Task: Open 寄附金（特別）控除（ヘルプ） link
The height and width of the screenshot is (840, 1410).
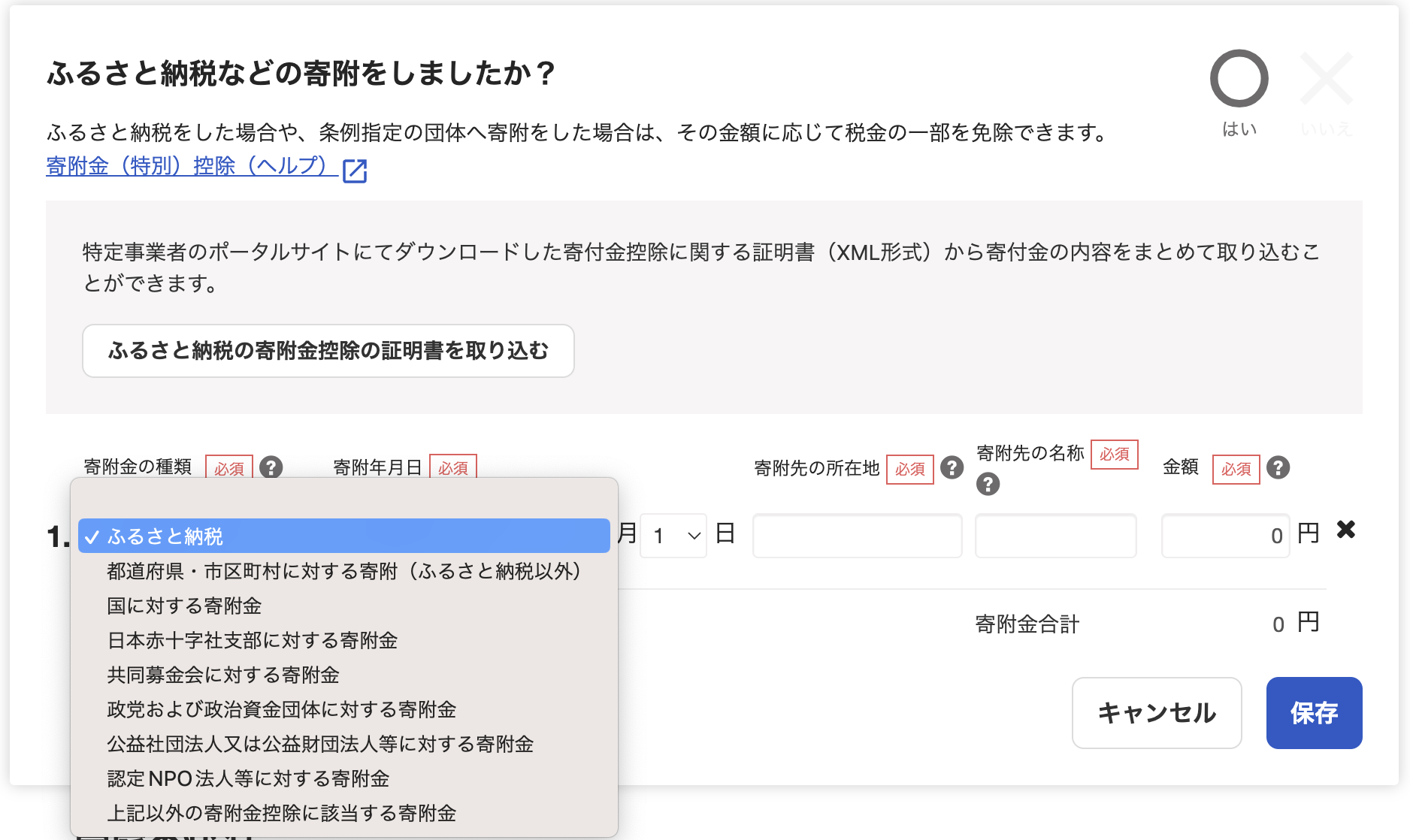Action: [x=188, y=166]
